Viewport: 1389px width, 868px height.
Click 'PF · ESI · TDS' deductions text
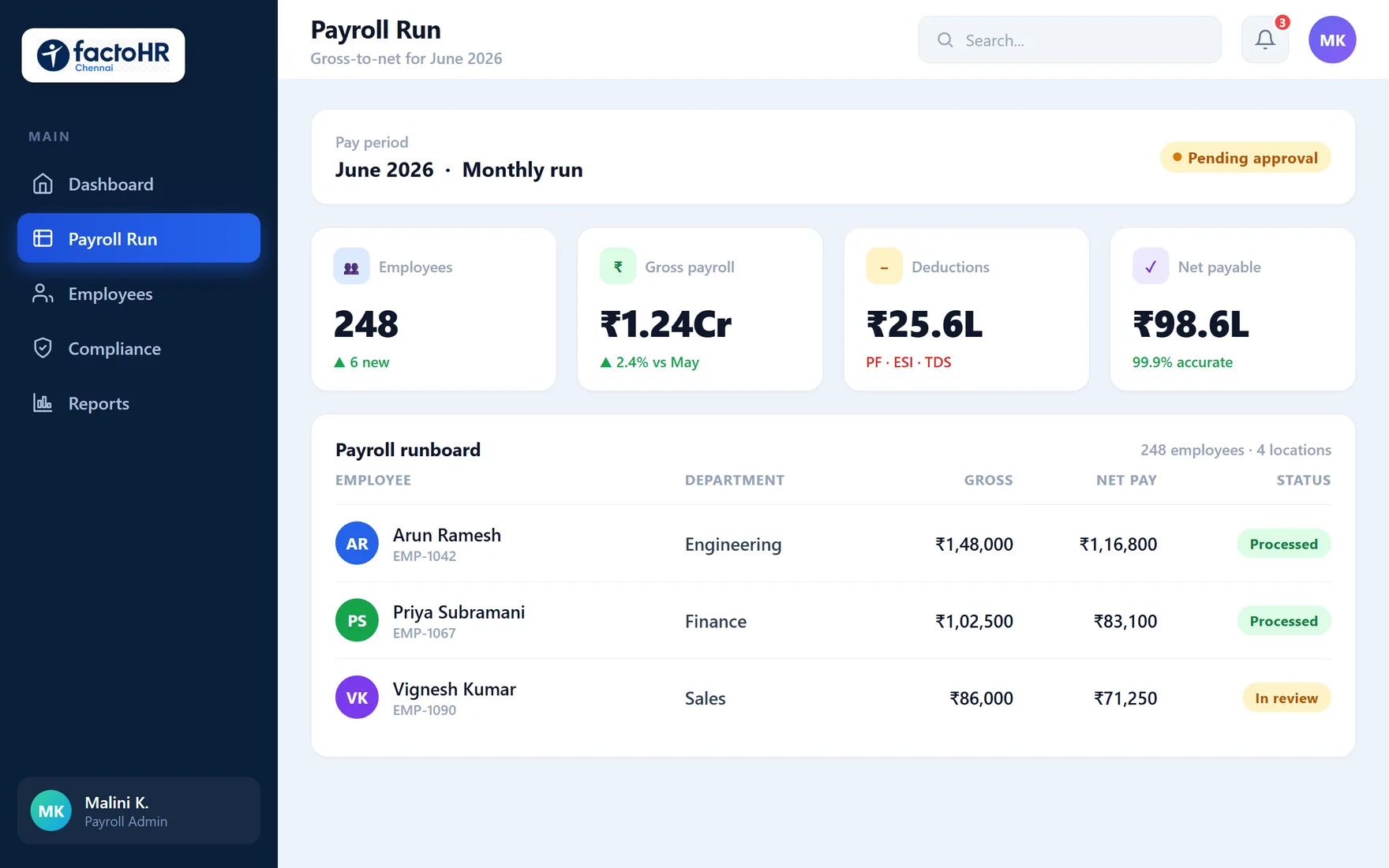[x=908, y=362]
